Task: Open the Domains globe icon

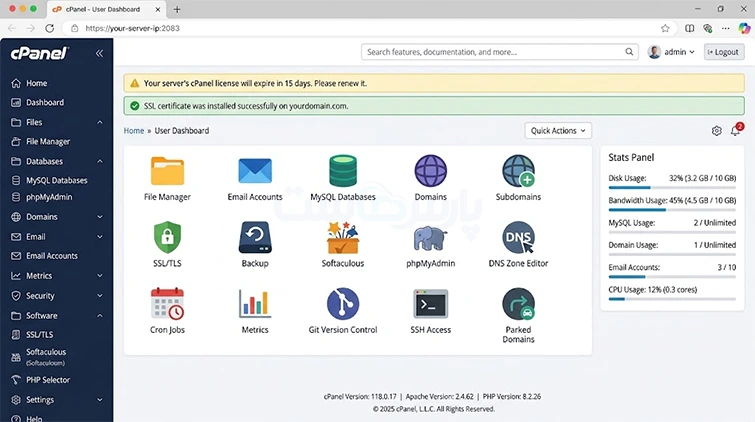Action: click(430, 171)
